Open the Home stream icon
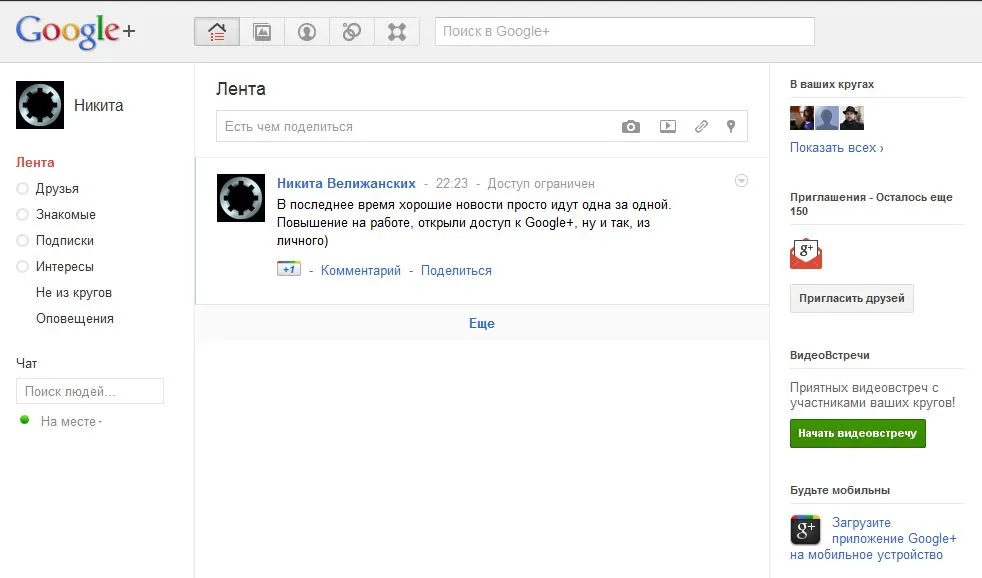Viewport: 982px width, 578px height. click(x=217, y=31)
